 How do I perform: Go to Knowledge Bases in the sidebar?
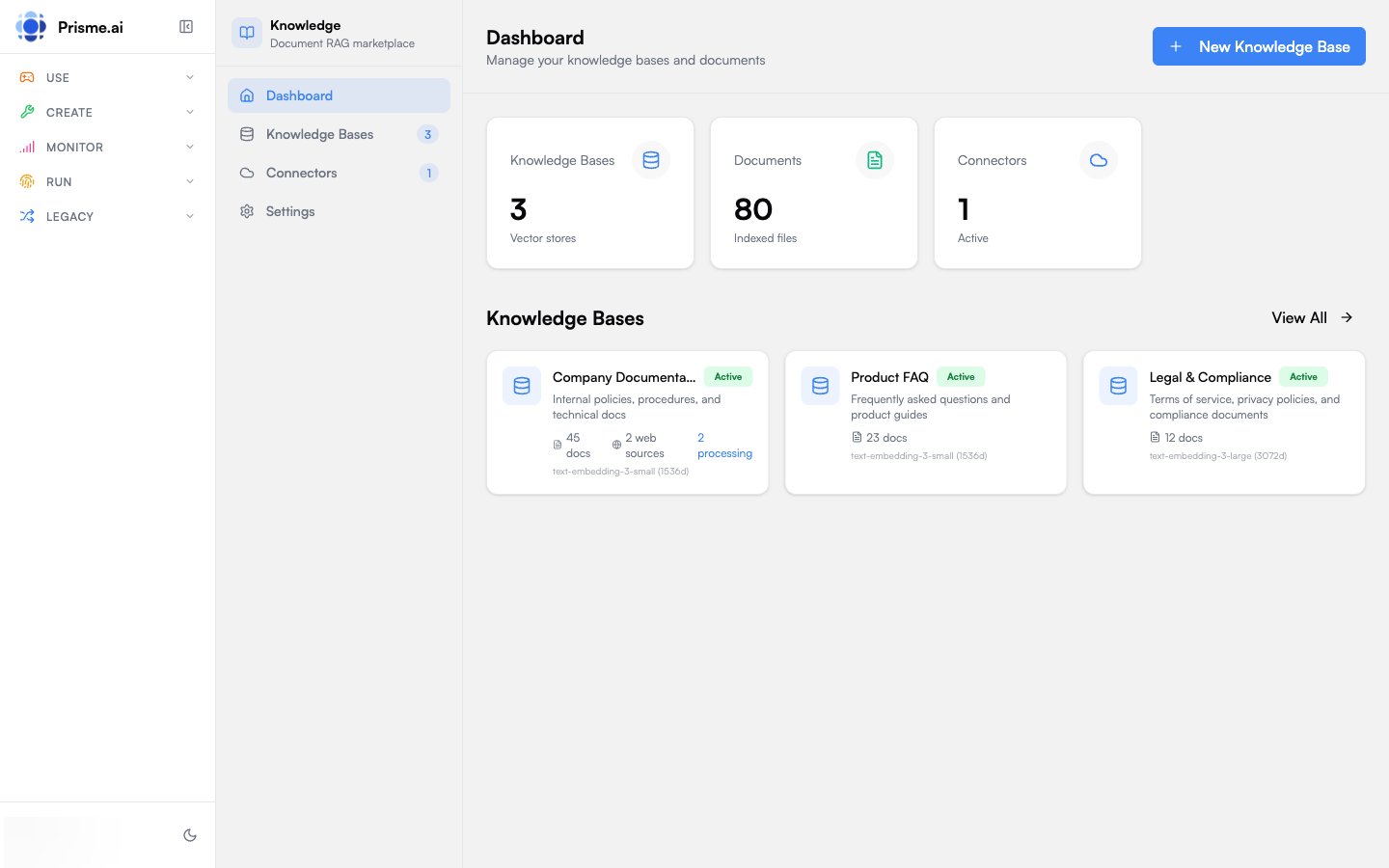(339, 134)
